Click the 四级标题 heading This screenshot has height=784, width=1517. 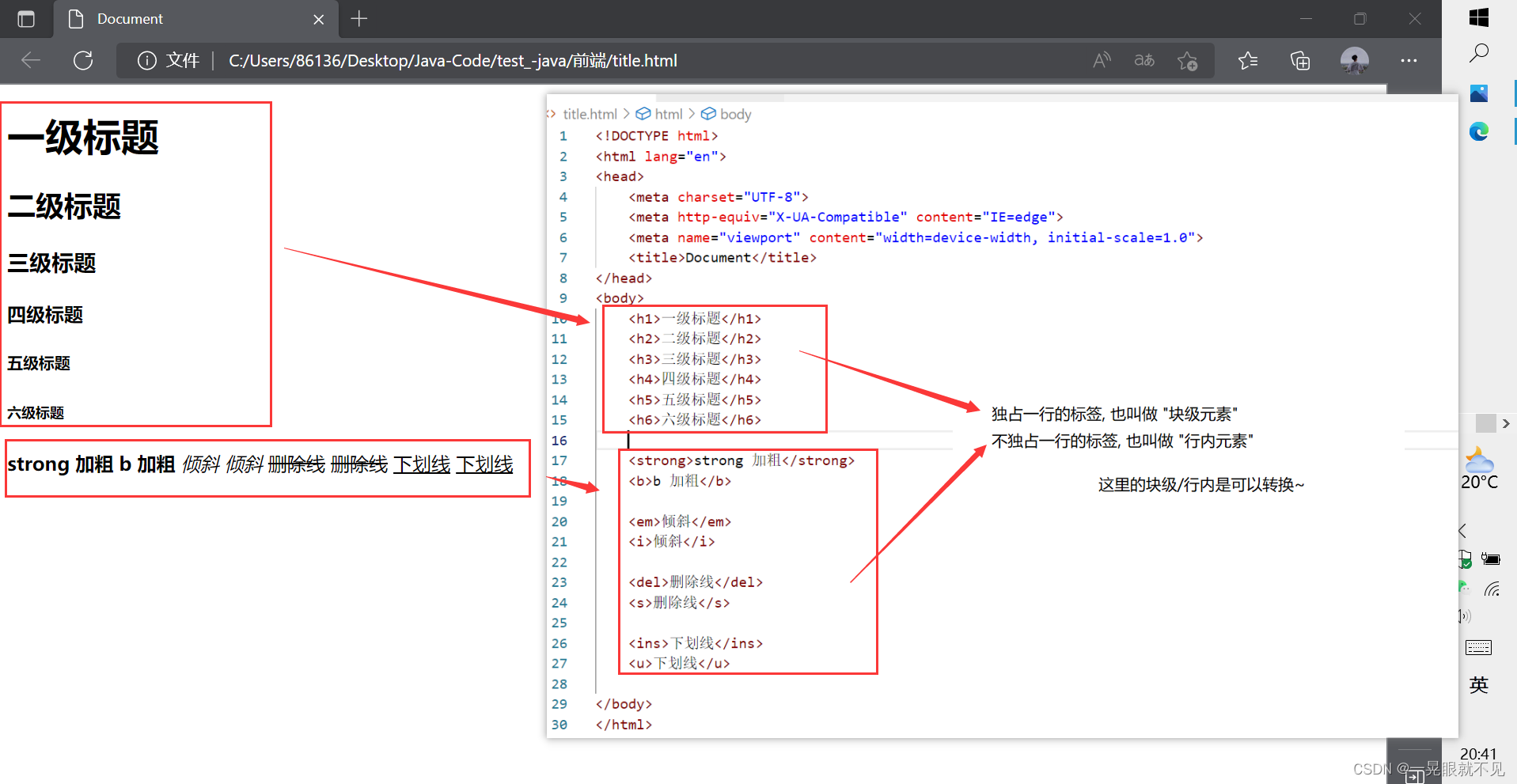(x=45, y=315)
